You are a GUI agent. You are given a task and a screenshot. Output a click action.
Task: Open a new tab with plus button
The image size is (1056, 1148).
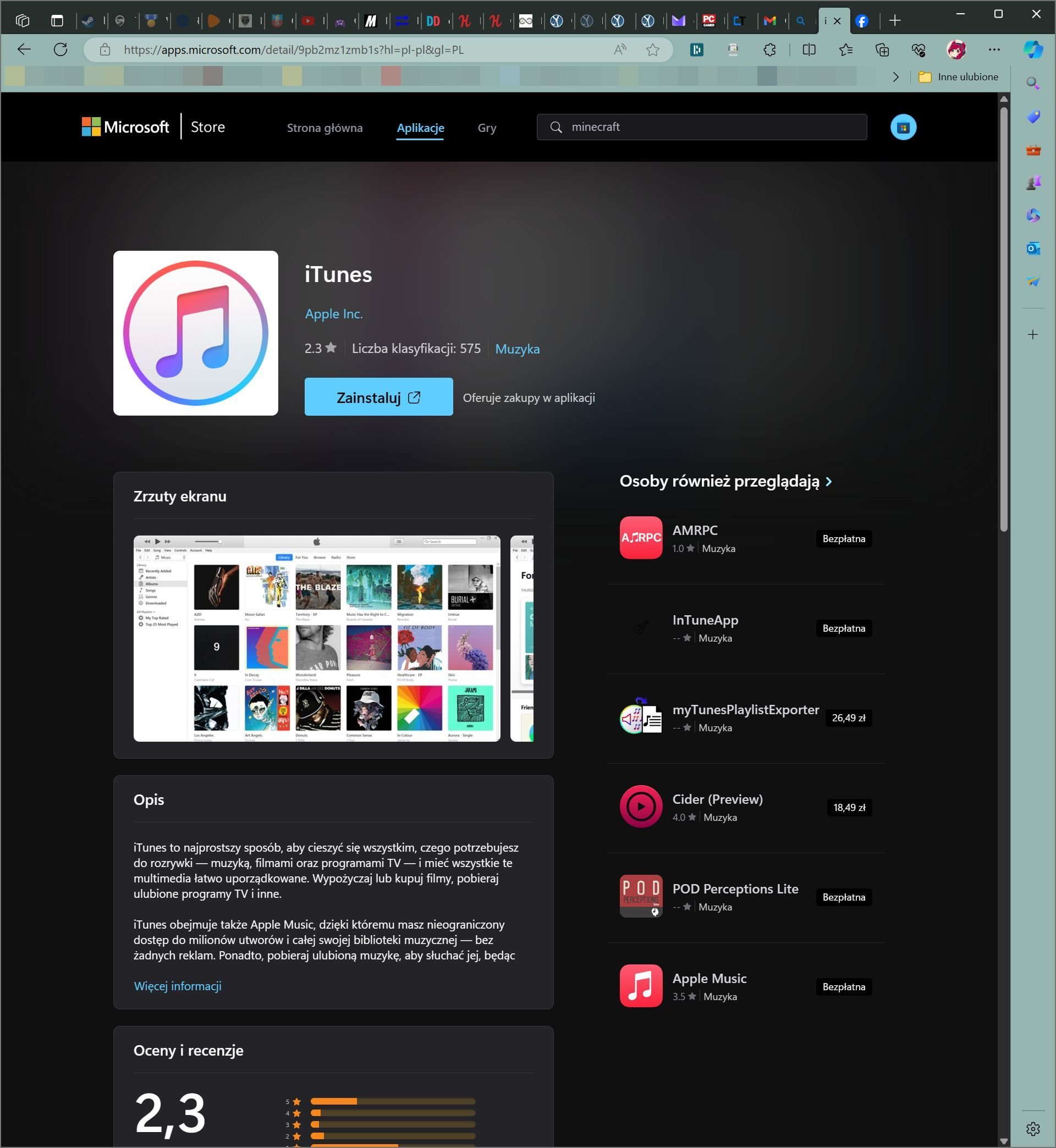click(x=895, y=20)
